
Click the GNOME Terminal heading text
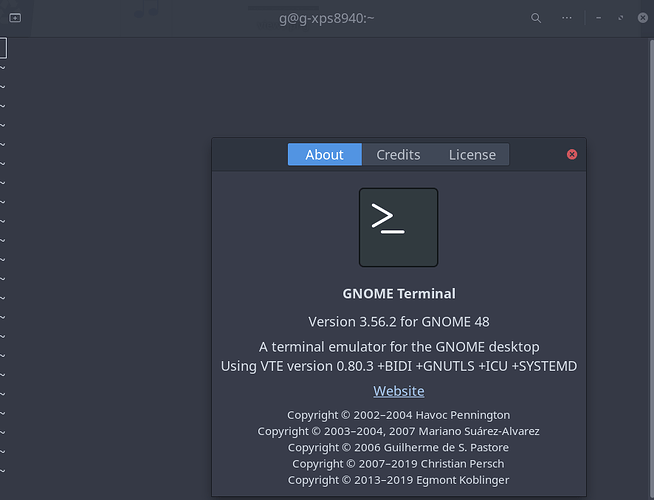tap(399, 294)
